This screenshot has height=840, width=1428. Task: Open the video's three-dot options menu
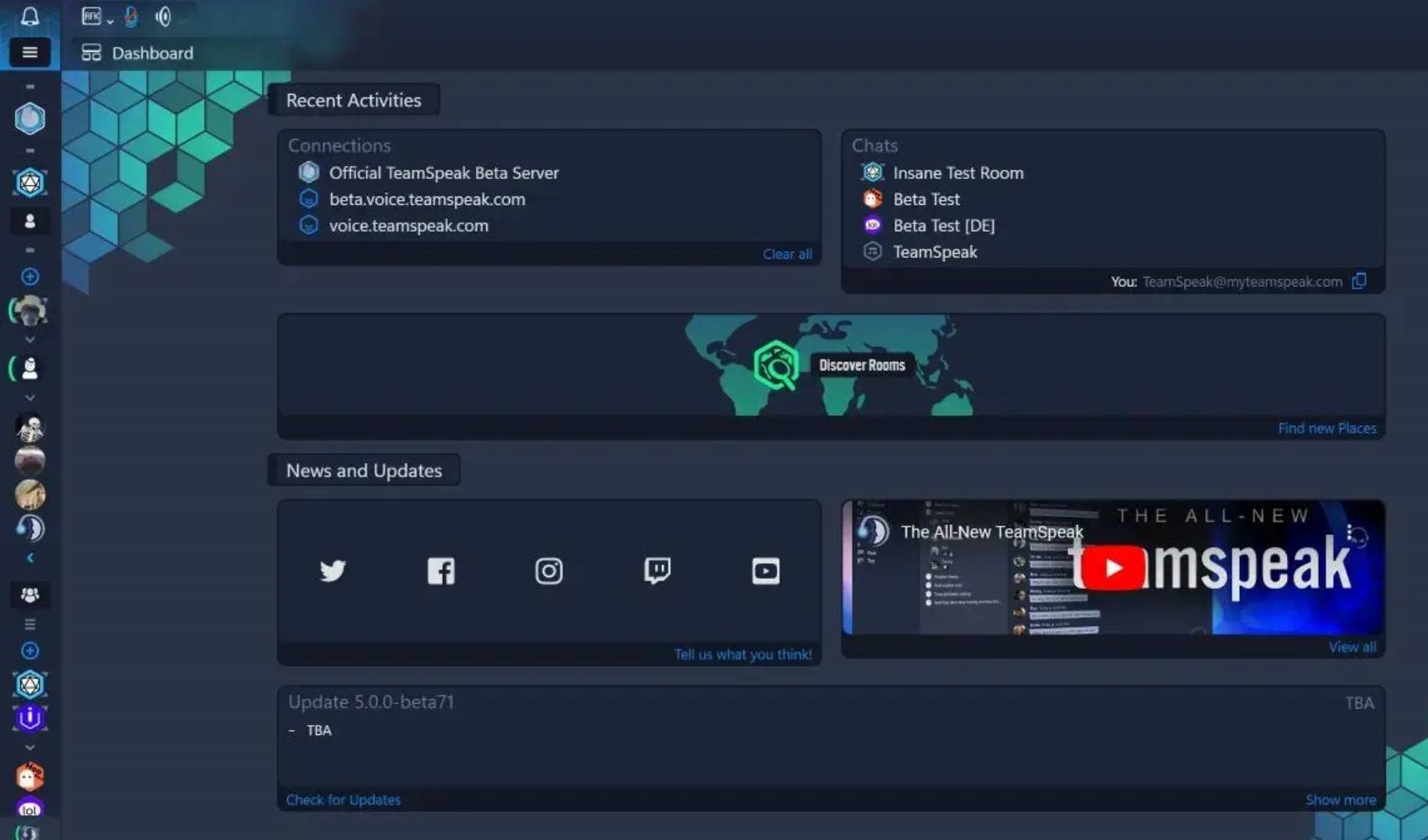[1349, 532]
